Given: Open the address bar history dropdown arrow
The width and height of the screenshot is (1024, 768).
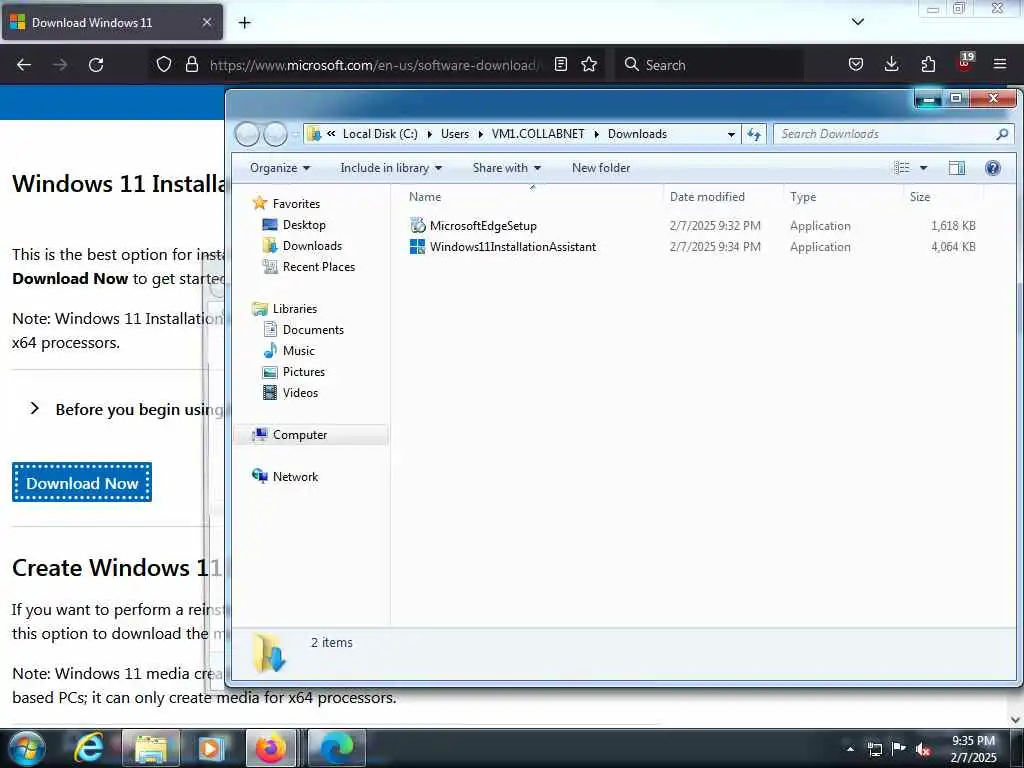Looking at the screenshot, I should click(731, 135).
